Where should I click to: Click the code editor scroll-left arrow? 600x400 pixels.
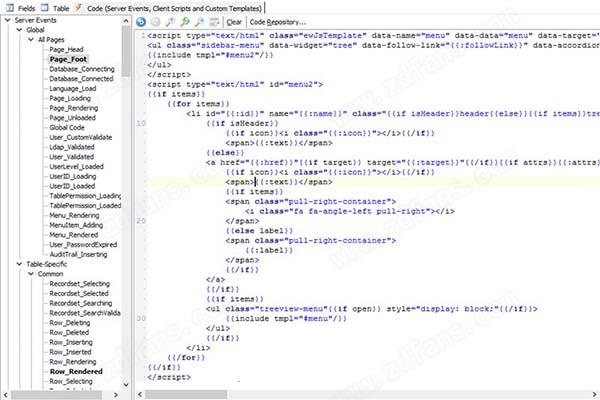[140, 394]
